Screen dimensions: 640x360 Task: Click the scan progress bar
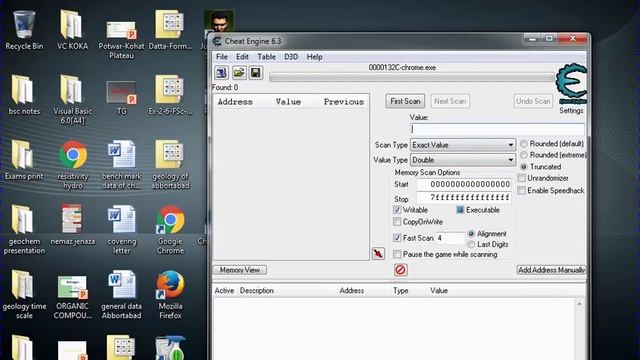point(412,78)
